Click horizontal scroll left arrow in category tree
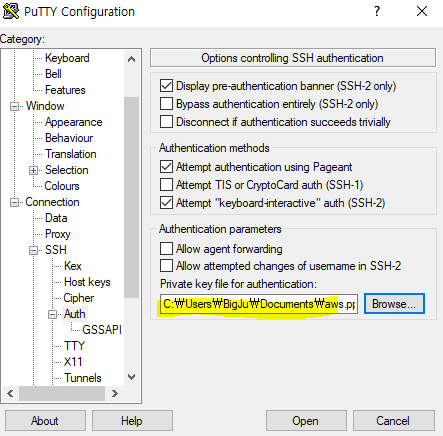 pyautogui.click(x=10, y=393)
